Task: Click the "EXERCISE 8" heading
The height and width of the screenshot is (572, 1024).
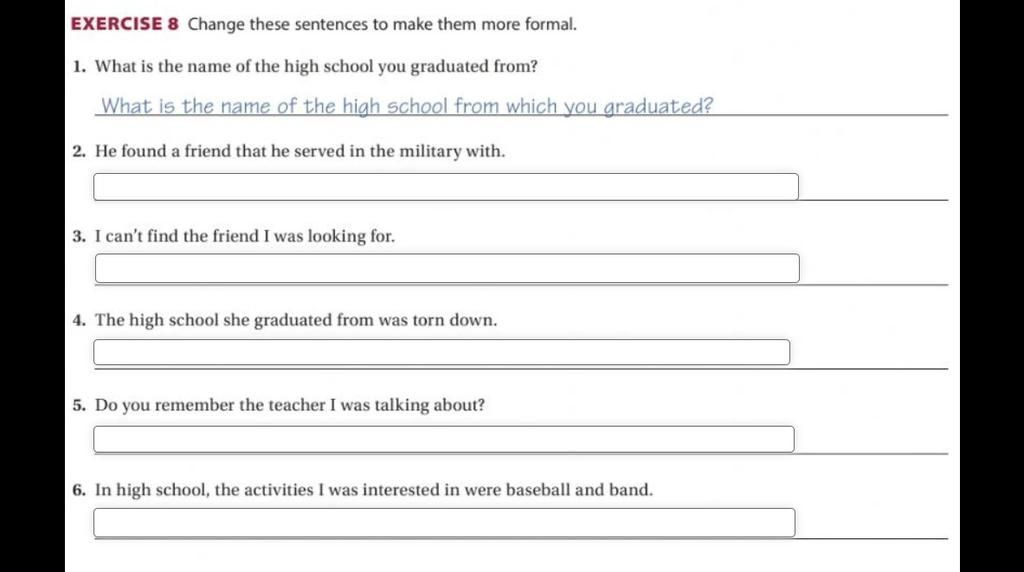Action: pyautogui.click(x=125, y=24)
